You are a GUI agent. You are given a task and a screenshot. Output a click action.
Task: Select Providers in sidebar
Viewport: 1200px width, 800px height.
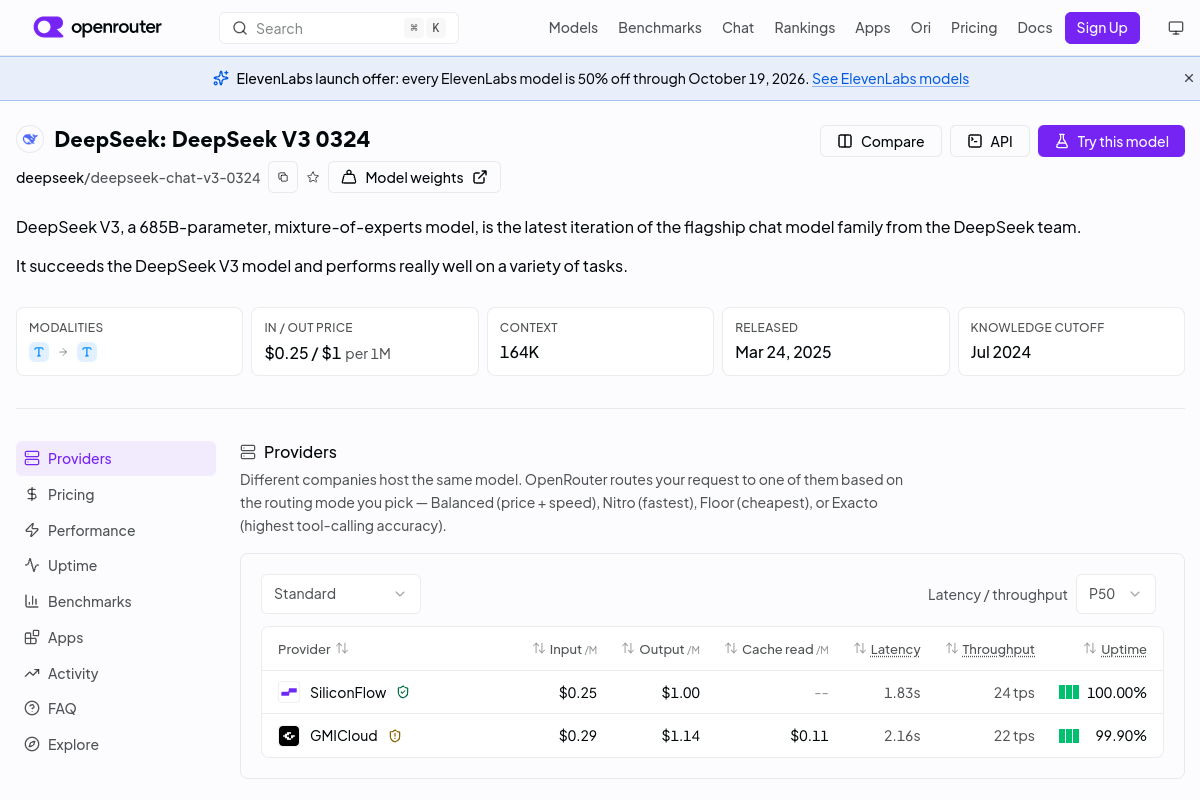[x=116, y=458]
